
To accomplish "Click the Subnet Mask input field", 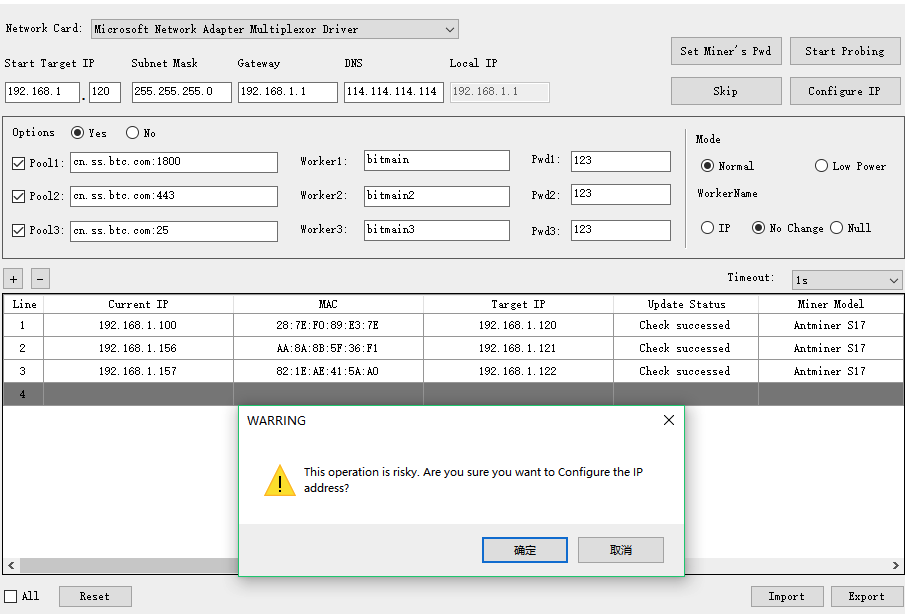I will 182,92.
